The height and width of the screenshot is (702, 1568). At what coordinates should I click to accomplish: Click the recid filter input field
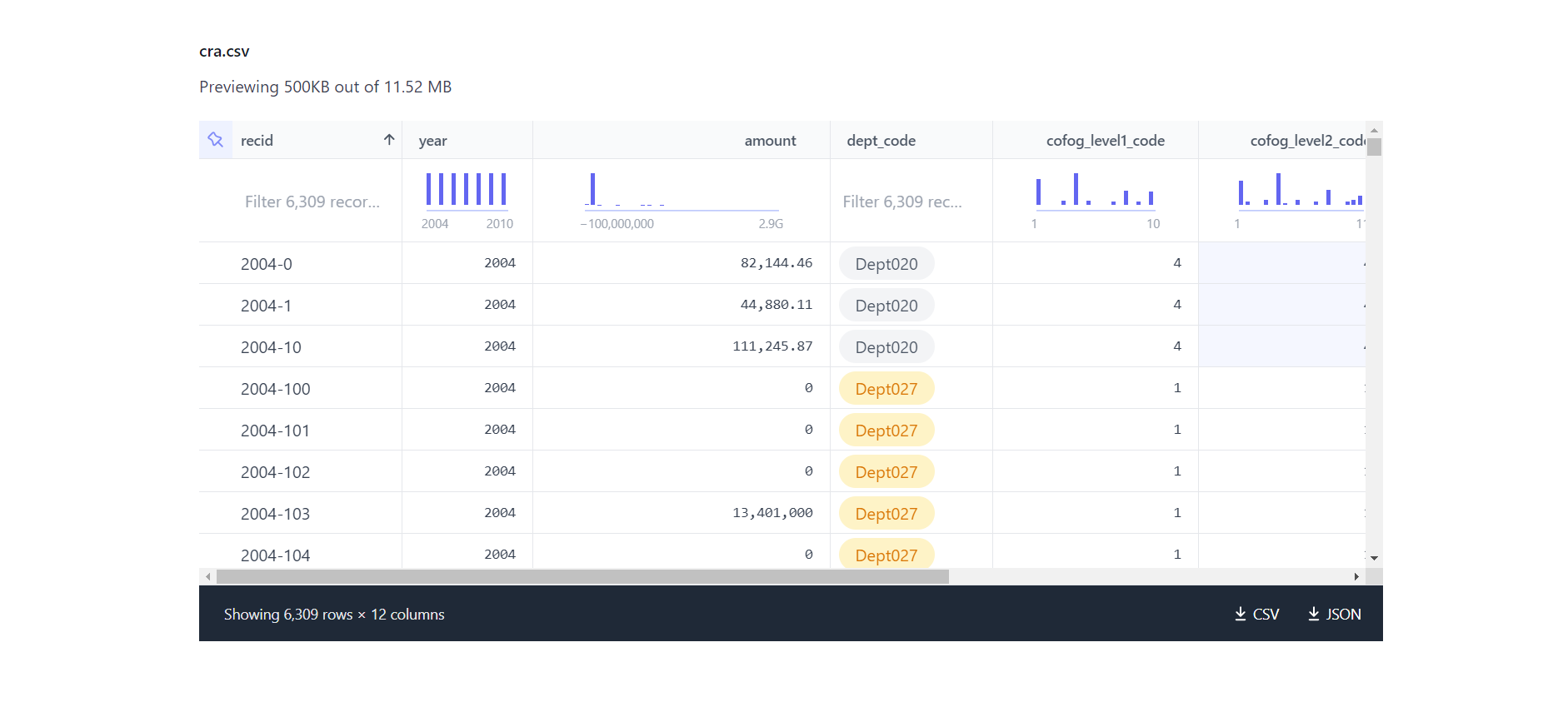tap(312, 202)
